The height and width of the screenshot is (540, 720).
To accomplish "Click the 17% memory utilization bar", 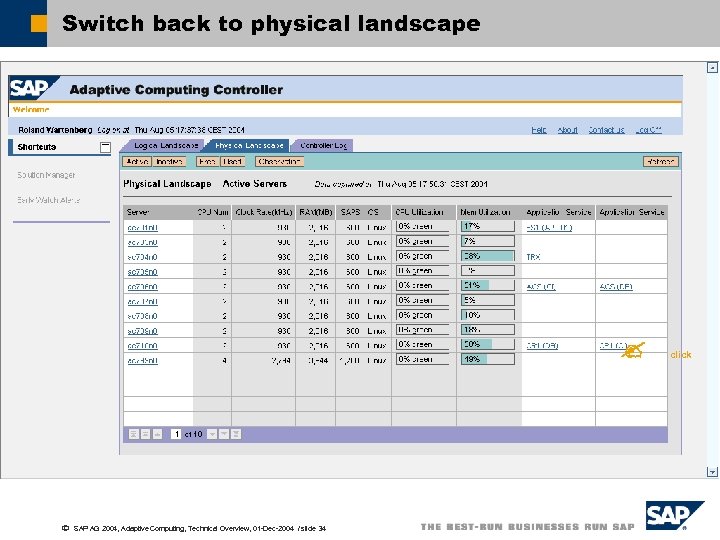I will point(488,226).
